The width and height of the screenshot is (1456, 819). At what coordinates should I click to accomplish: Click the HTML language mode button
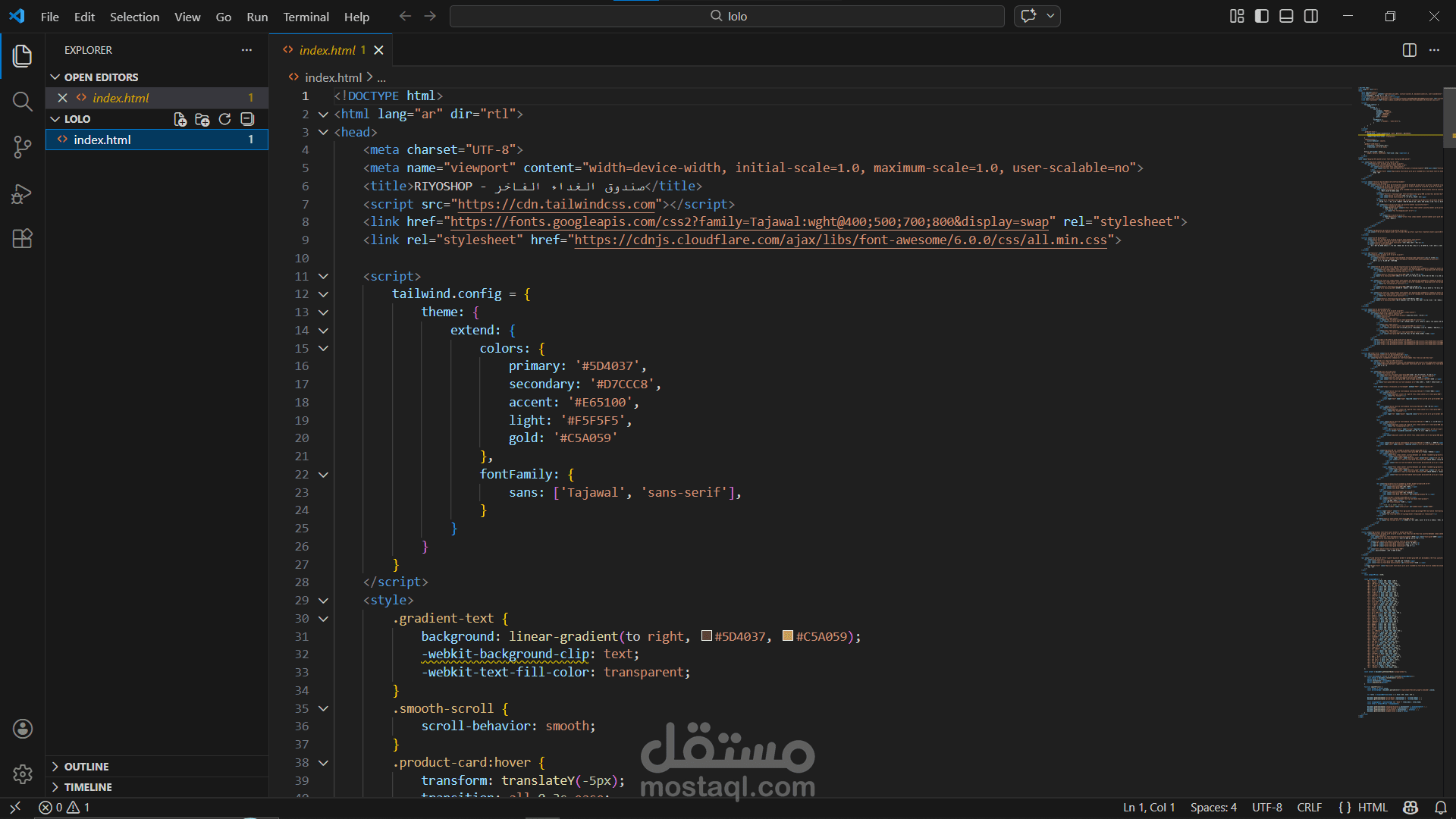[x=1372, y=808]
